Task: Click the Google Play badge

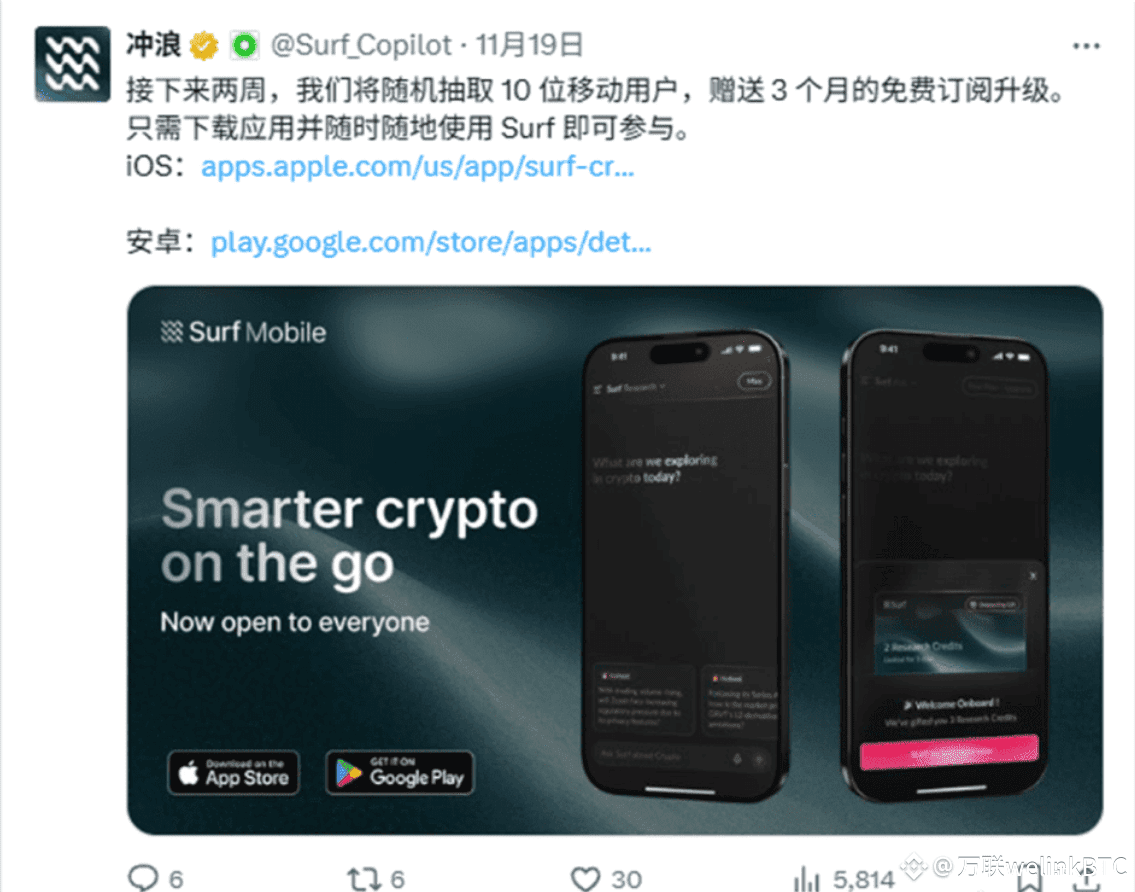Action: pyautogui.click(x=400, y=773)
